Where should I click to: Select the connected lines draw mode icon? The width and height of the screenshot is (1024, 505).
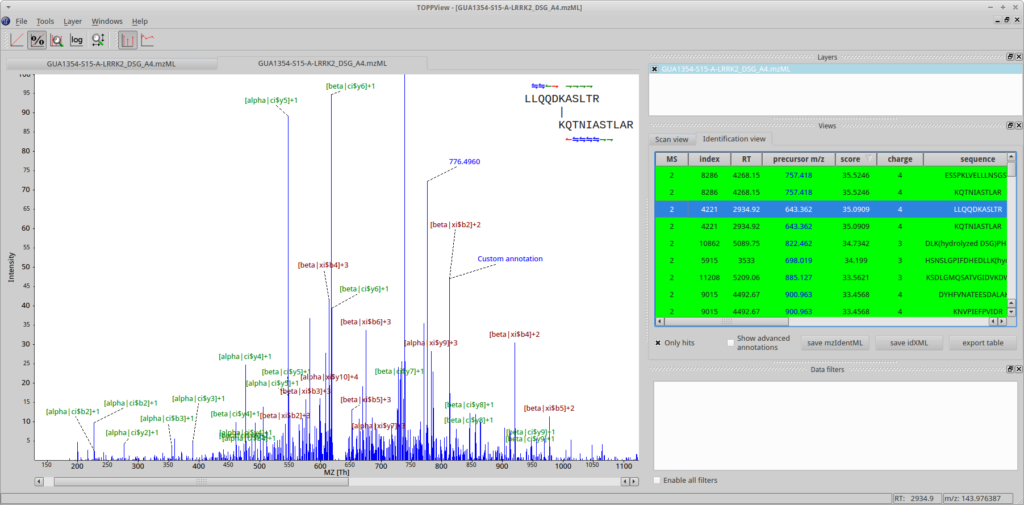tap(148, 40)
